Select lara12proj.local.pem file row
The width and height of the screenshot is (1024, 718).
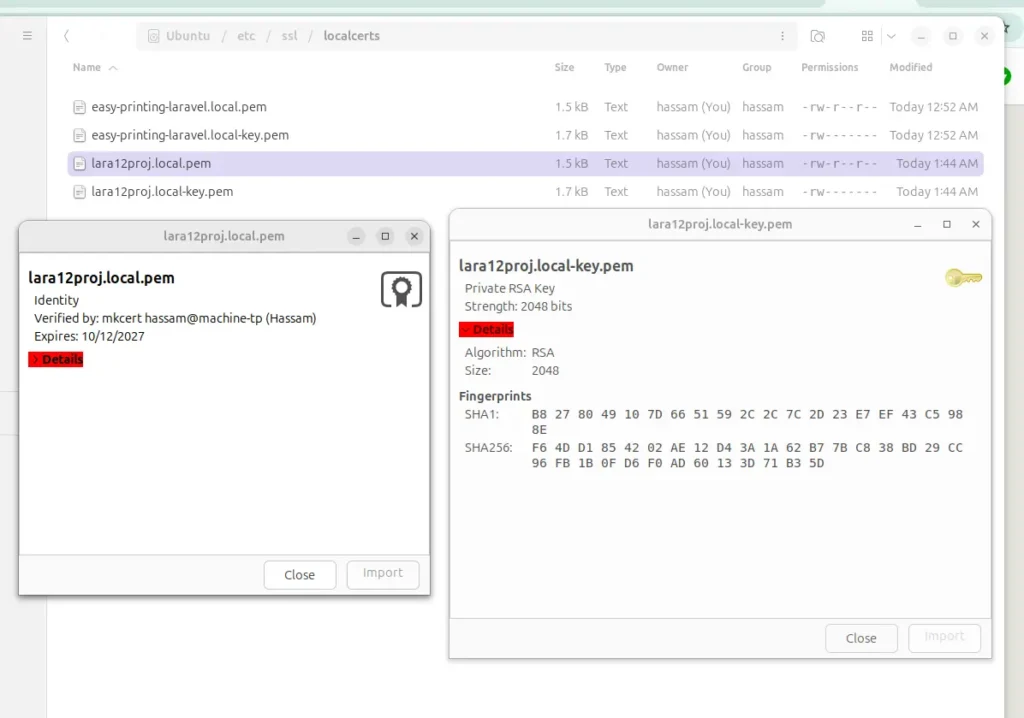pyautogui.click(x=525, y=163)
